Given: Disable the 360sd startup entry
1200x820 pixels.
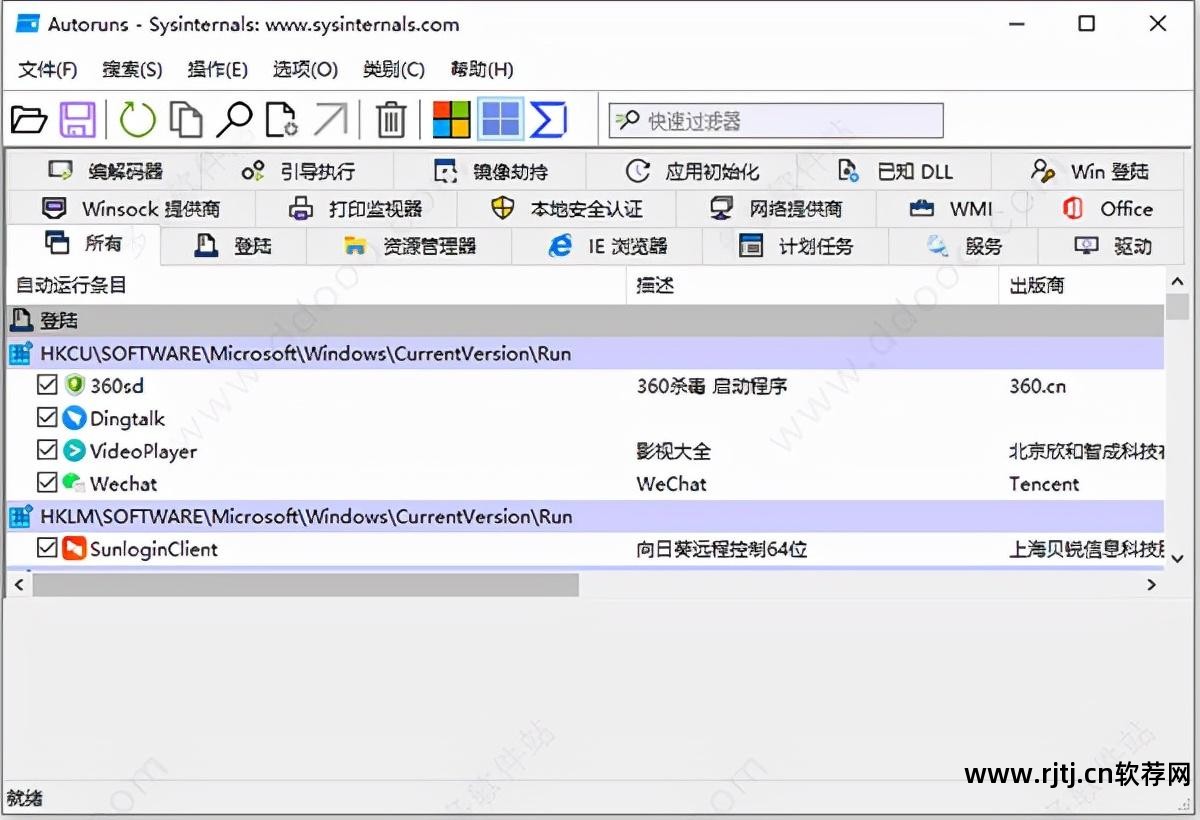Looking at the screenshot, I should (46, 385).
